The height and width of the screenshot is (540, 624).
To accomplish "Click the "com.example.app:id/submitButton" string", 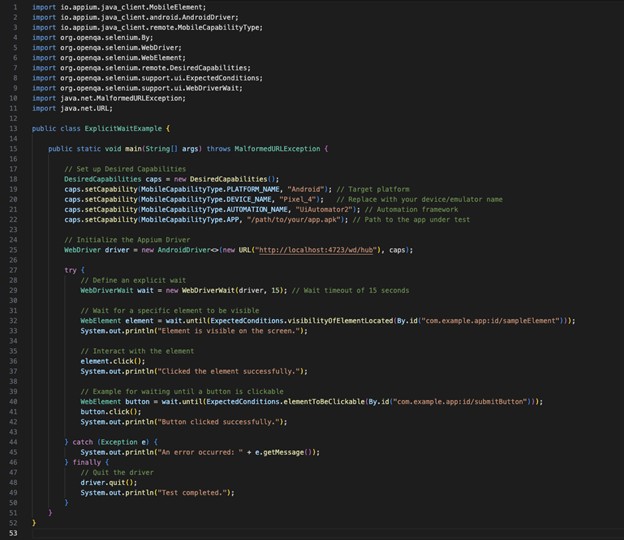I will coord(460,402).
